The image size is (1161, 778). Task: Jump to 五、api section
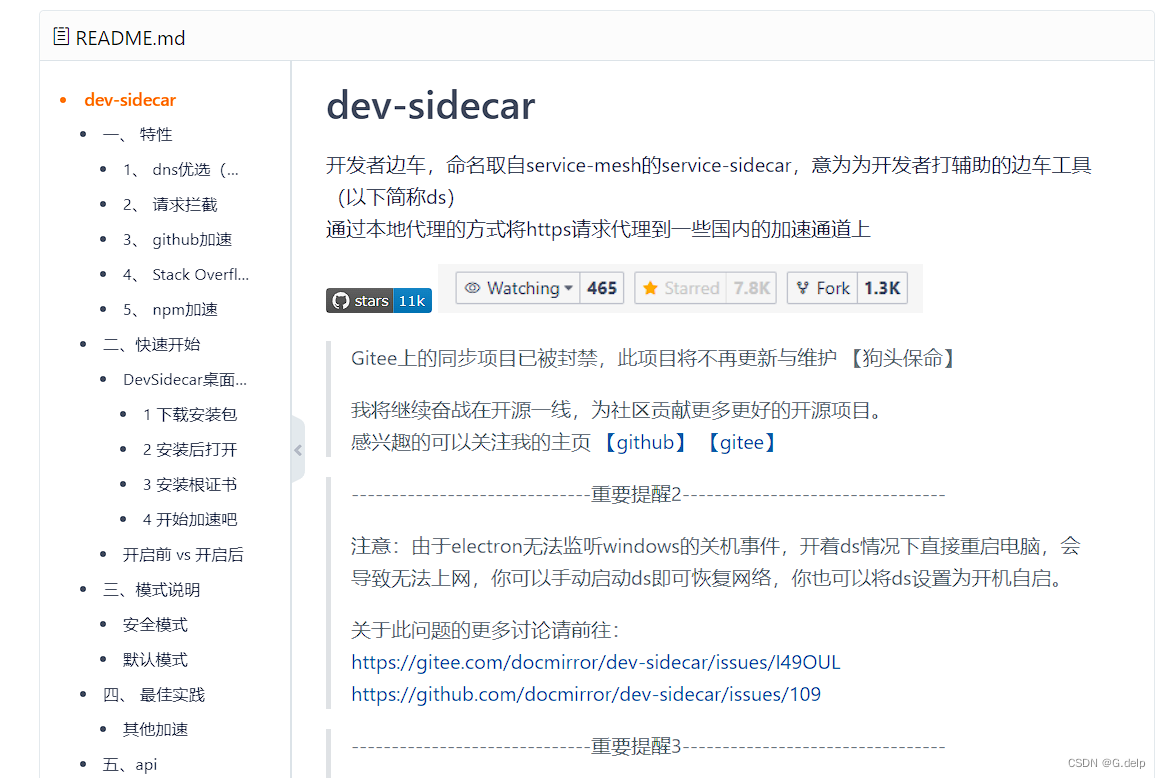pos(130,765)
